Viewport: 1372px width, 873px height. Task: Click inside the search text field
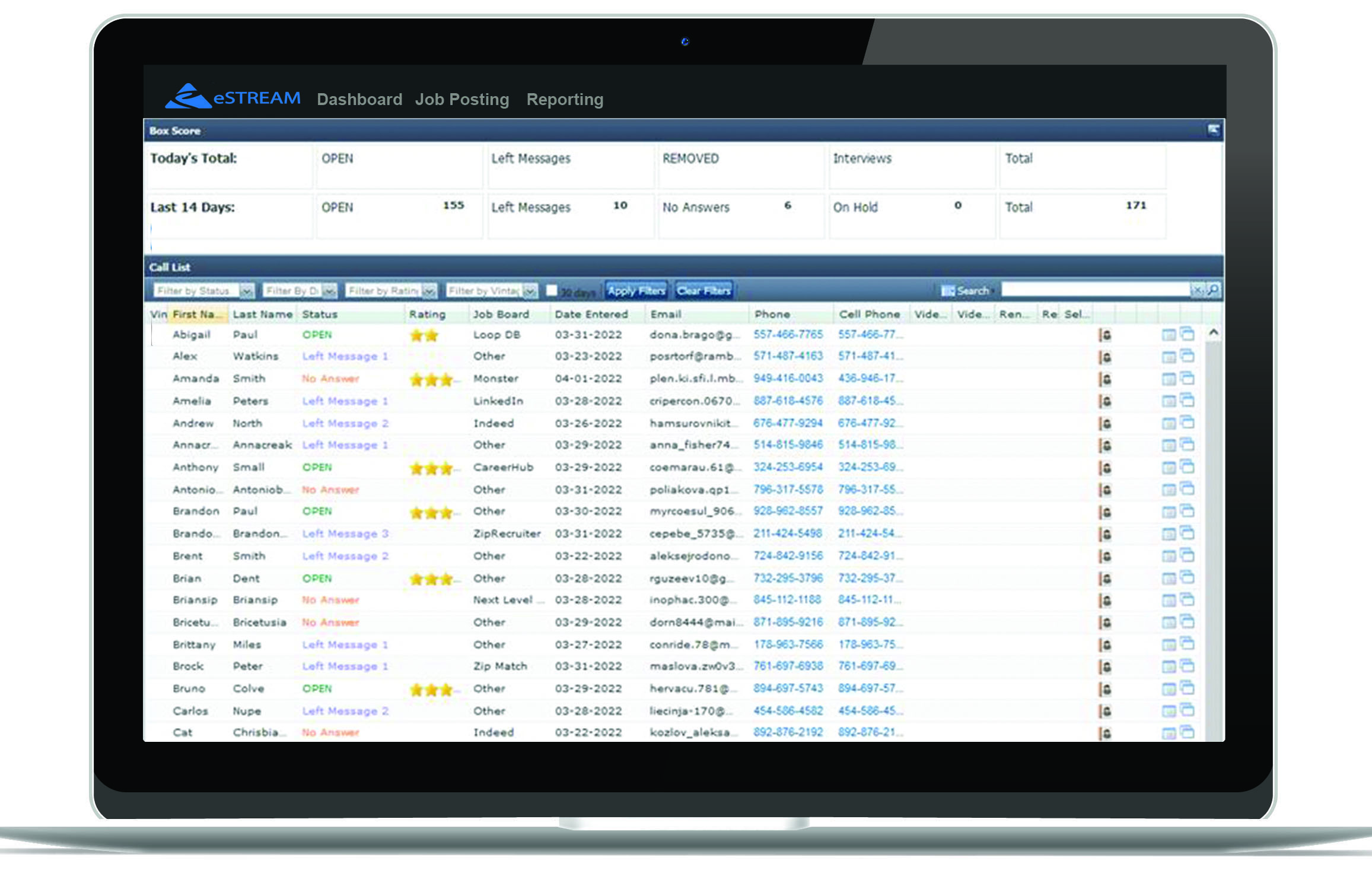[x=1095, y=290]
